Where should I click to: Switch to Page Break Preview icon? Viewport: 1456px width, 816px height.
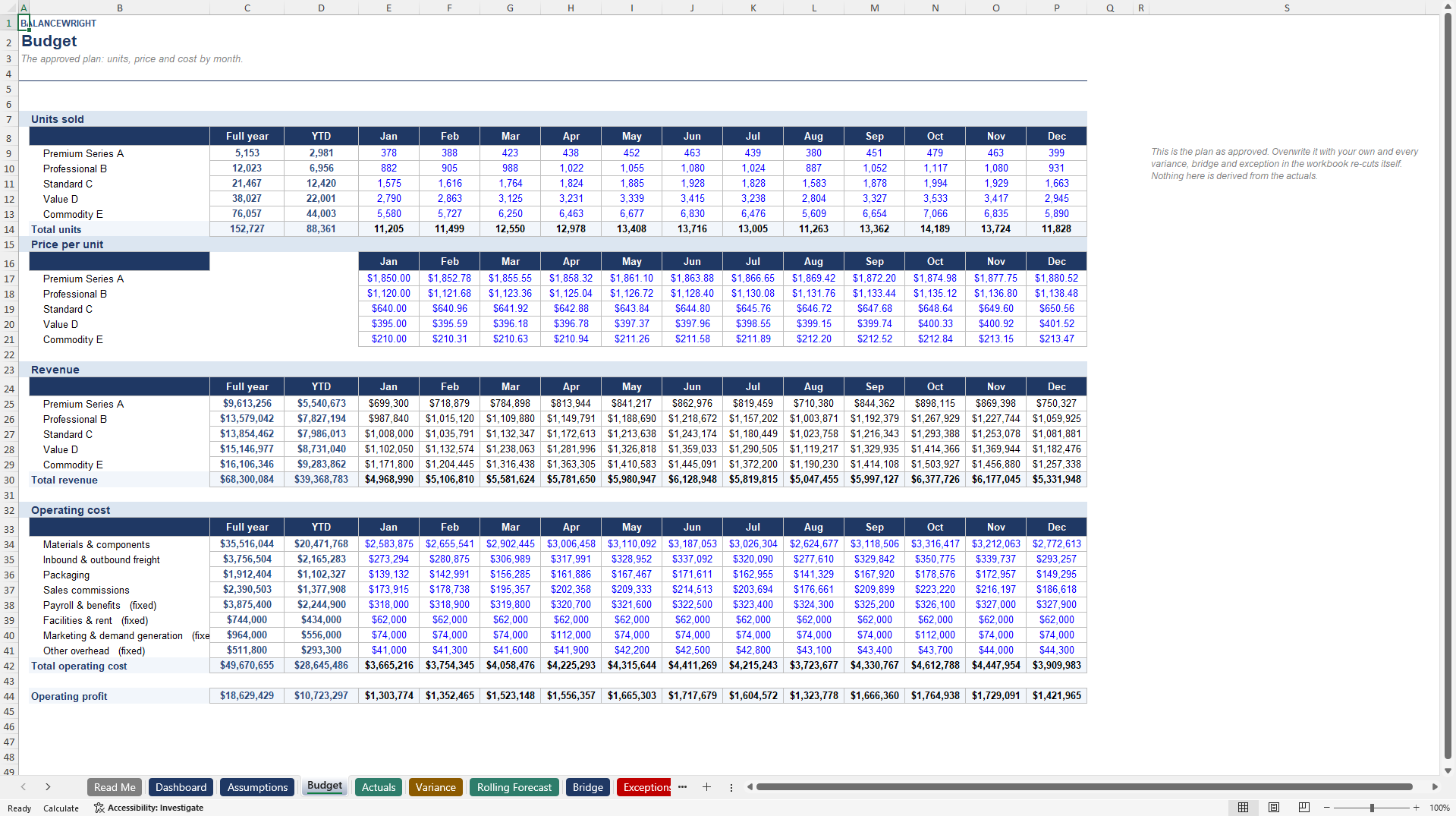coord(1304,808)
